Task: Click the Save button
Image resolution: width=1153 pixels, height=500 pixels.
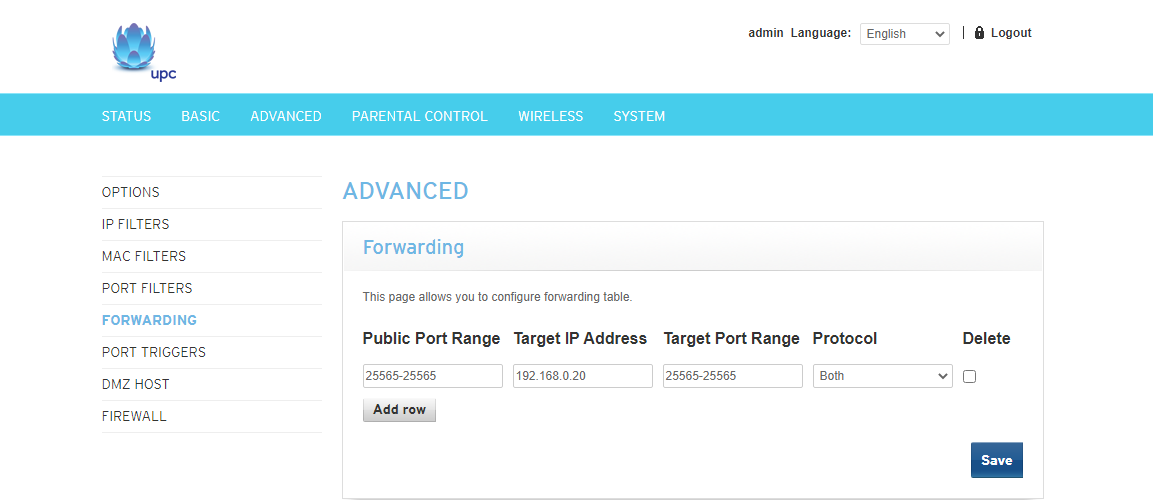Action: click(x=996, y=460)
